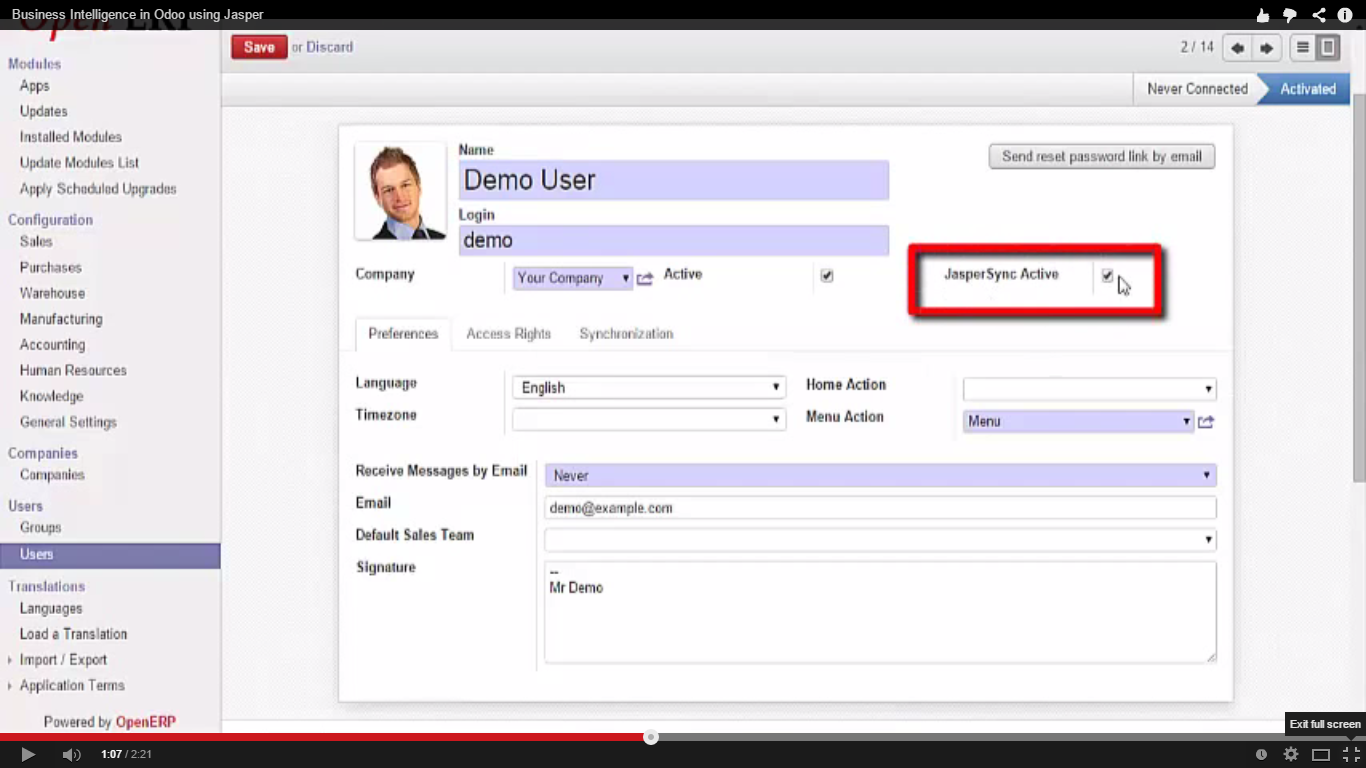Switch to the Access Rights tab
The height and width of the screenshot is (768, 1366).
point(508,334)
